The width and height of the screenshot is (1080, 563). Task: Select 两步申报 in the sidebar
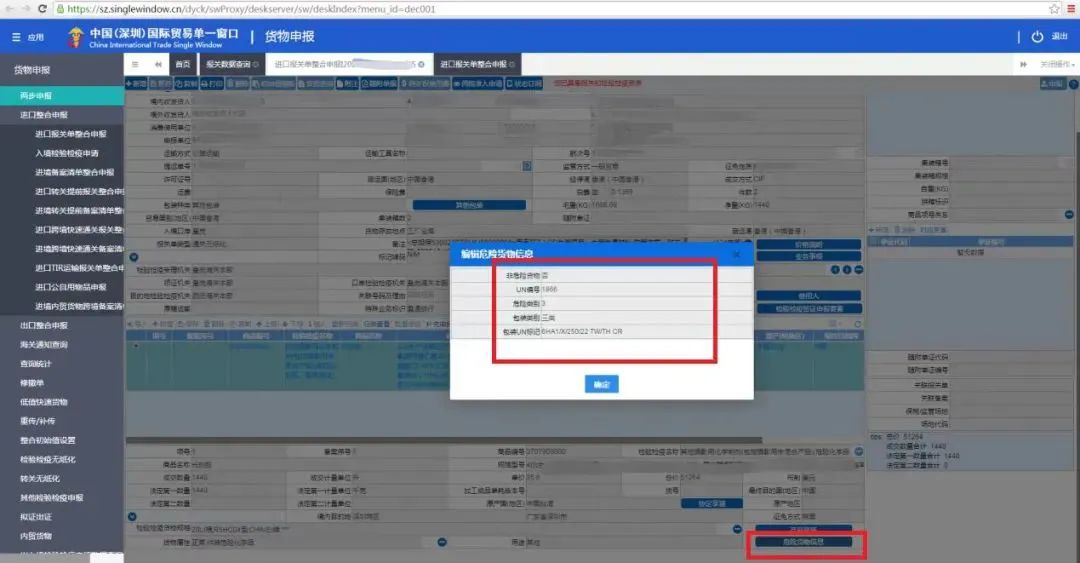[x=36, y=96]
